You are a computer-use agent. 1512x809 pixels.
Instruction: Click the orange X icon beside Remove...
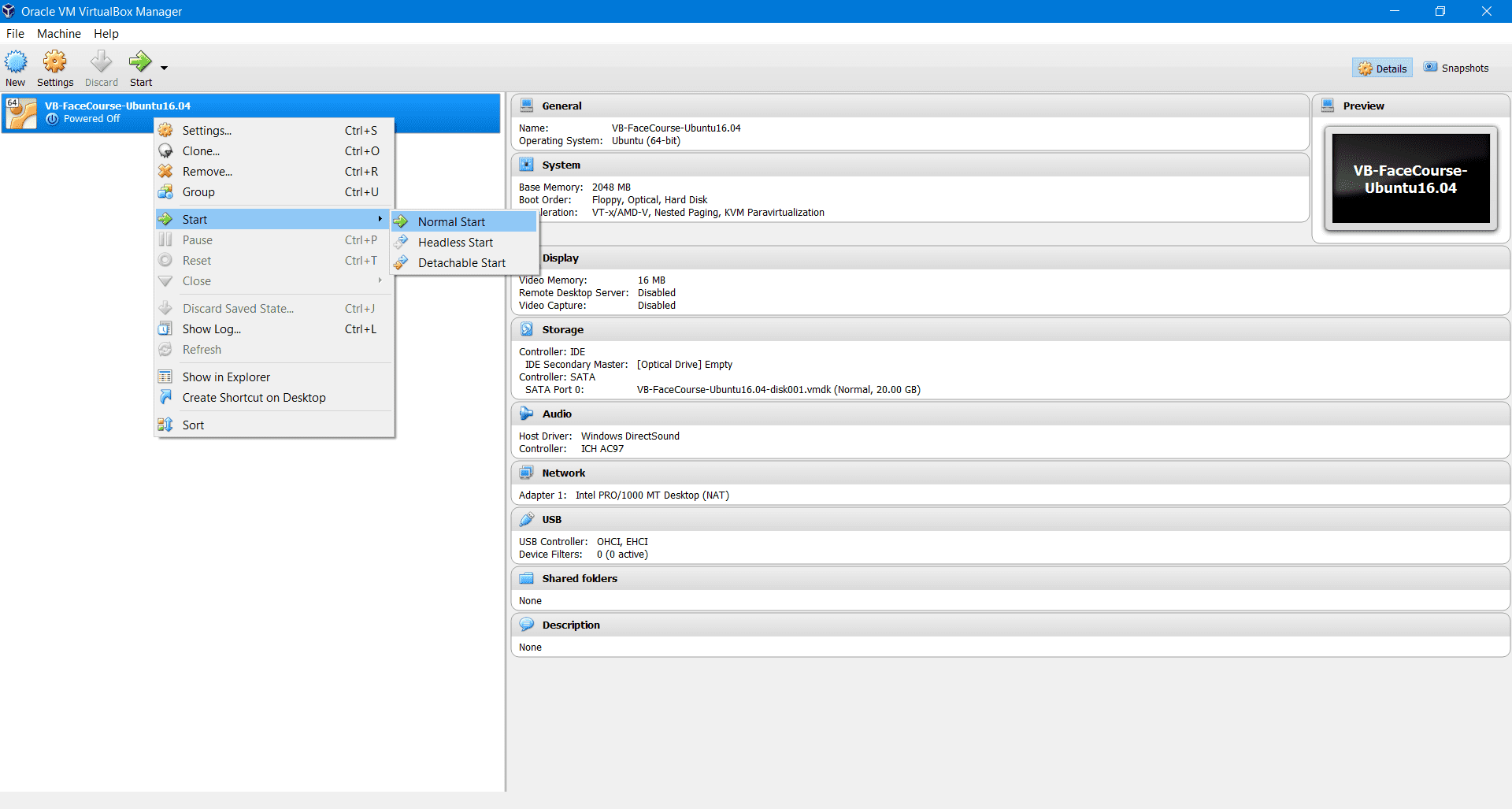point(165,171)
